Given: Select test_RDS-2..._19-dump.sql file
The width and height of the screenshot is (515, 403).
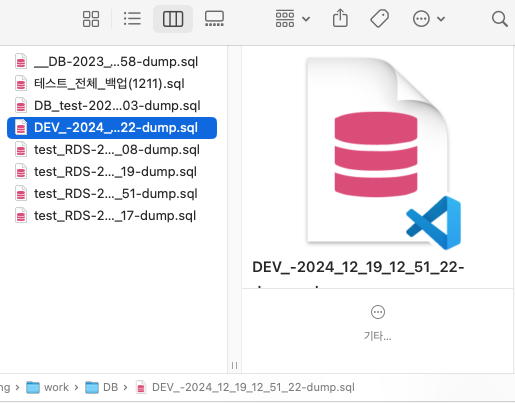Looking at the screenshot, I should click(112, 172).
